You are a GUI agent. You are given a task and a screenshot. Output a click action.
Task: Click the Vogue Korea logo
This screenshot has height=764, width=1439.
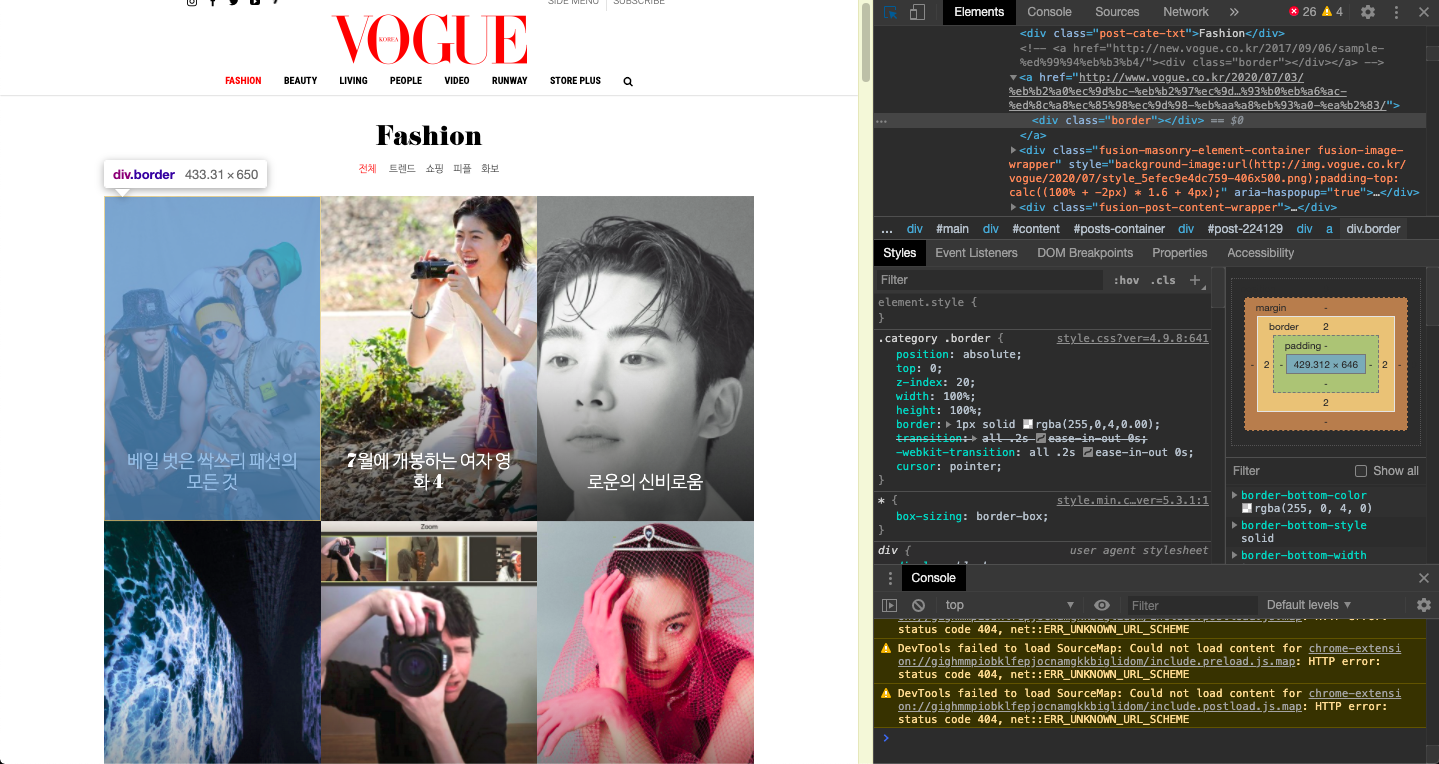(x=430, y=40)
